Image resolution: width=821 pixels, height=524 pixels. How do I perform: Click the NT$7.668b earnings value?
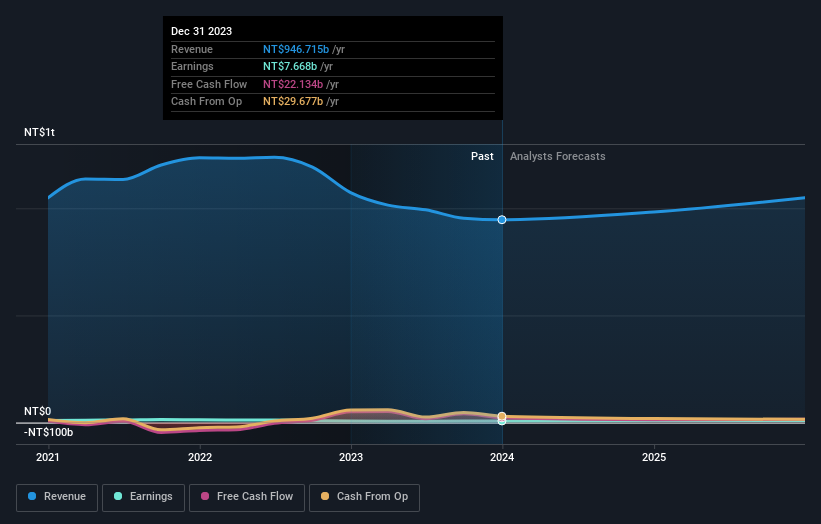290,66
